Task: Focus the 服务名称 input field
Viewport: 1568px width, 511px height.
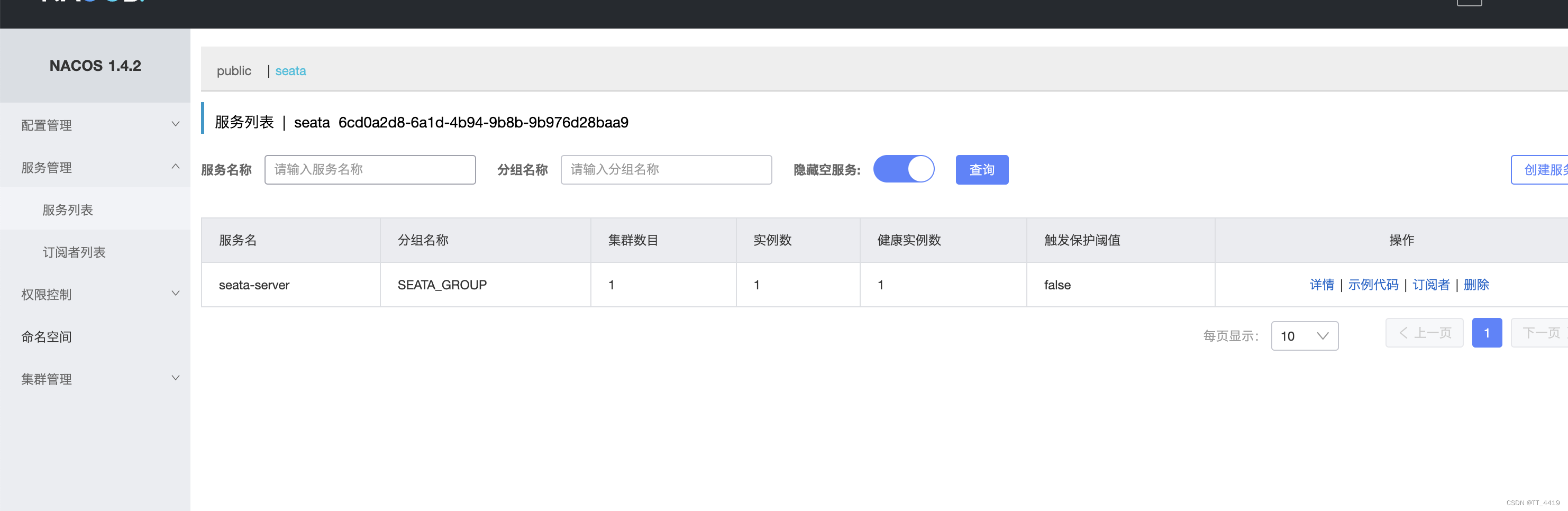Action: point(370,170)
